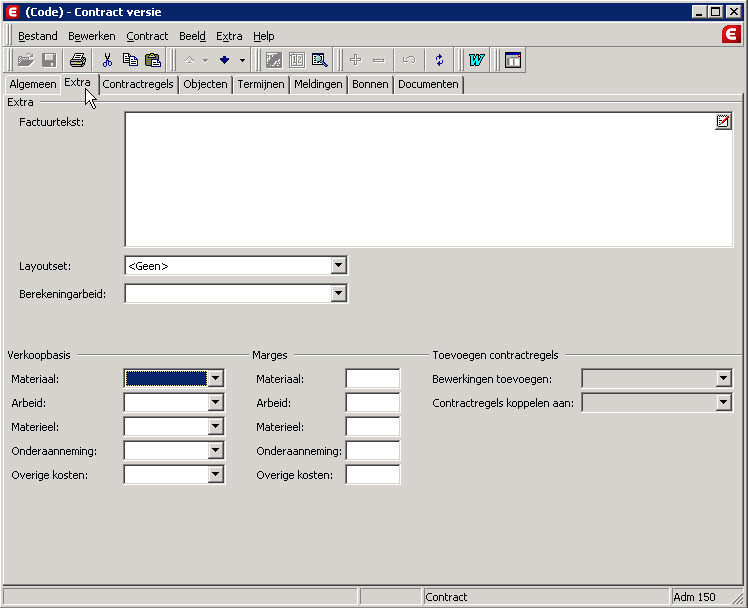Paste using the clipboard icon

(153, 60)
